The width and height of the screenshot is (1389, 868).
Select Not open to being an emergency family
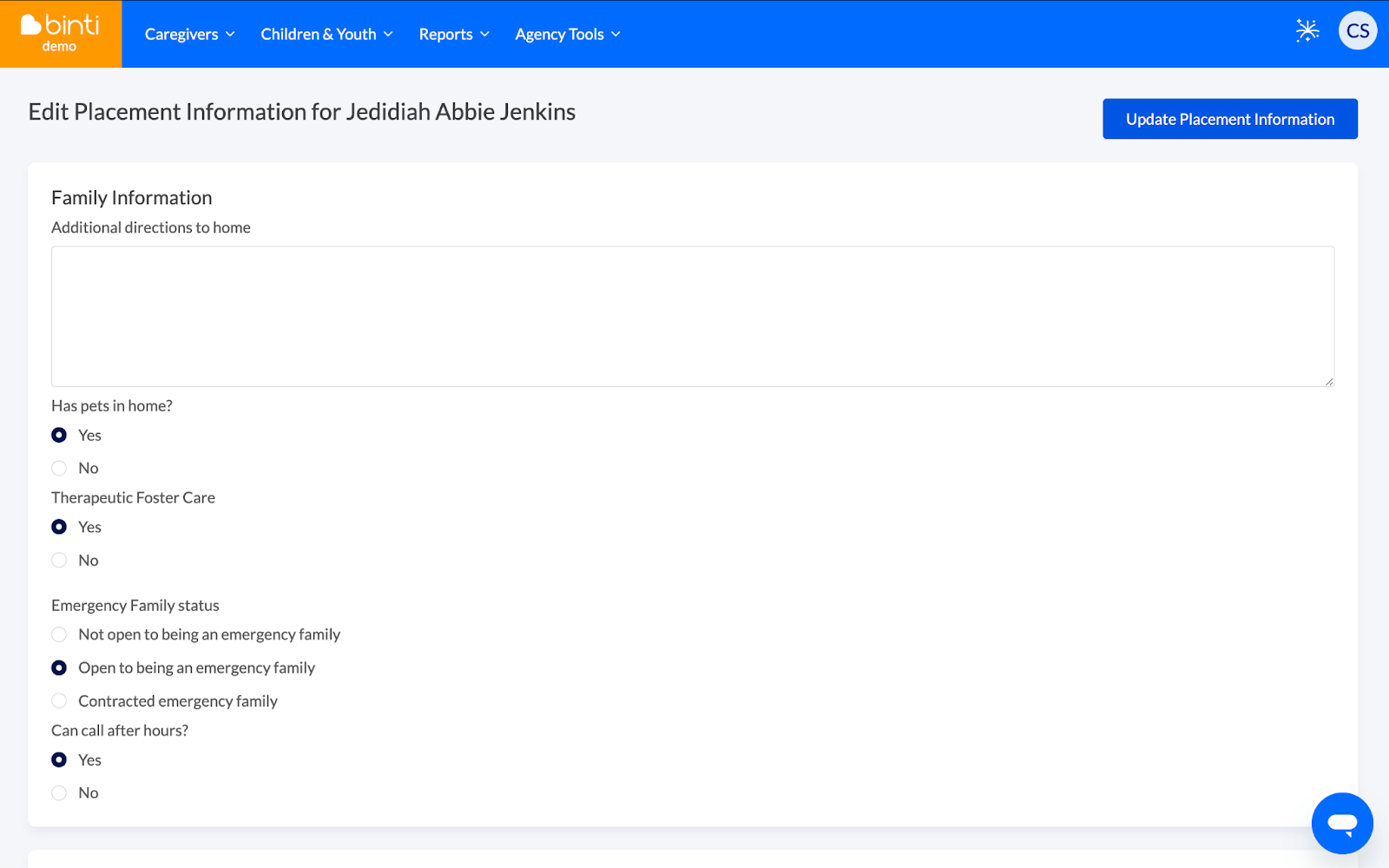[x=59, y=635]
